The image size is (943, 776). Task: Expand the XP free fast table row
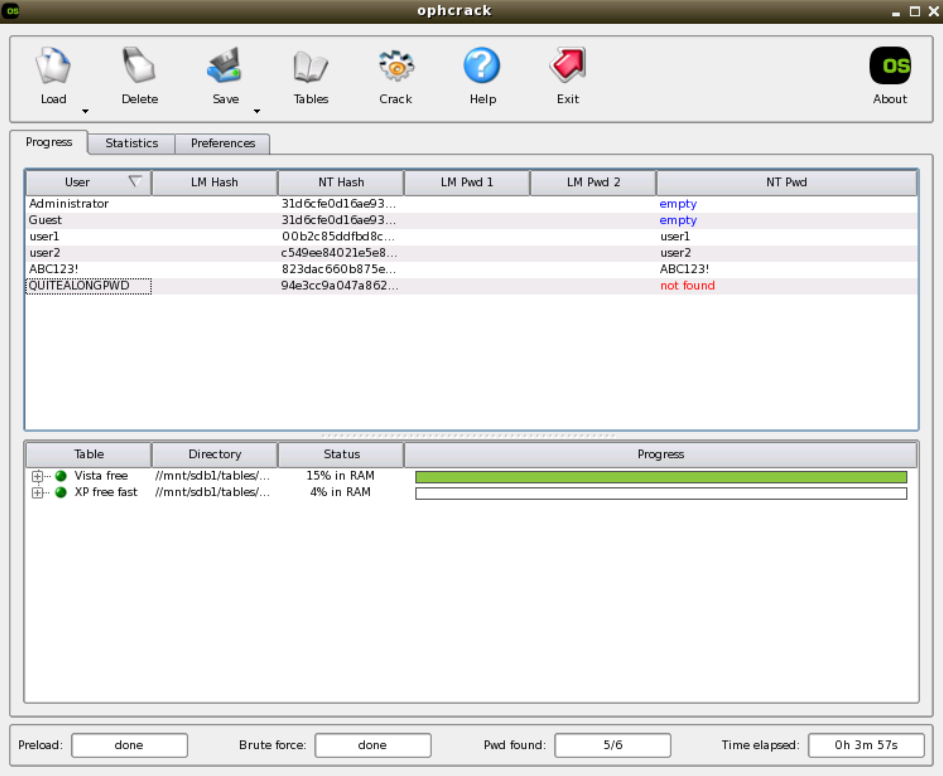[x=37, y=493]
